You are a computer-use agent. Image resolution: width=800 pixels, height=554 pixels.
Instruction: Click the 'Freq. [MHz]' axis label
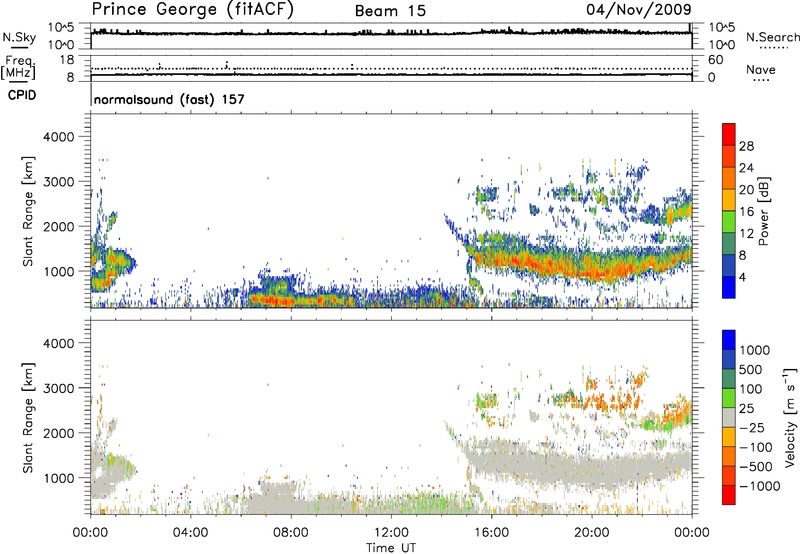click(x=18, y=68)
